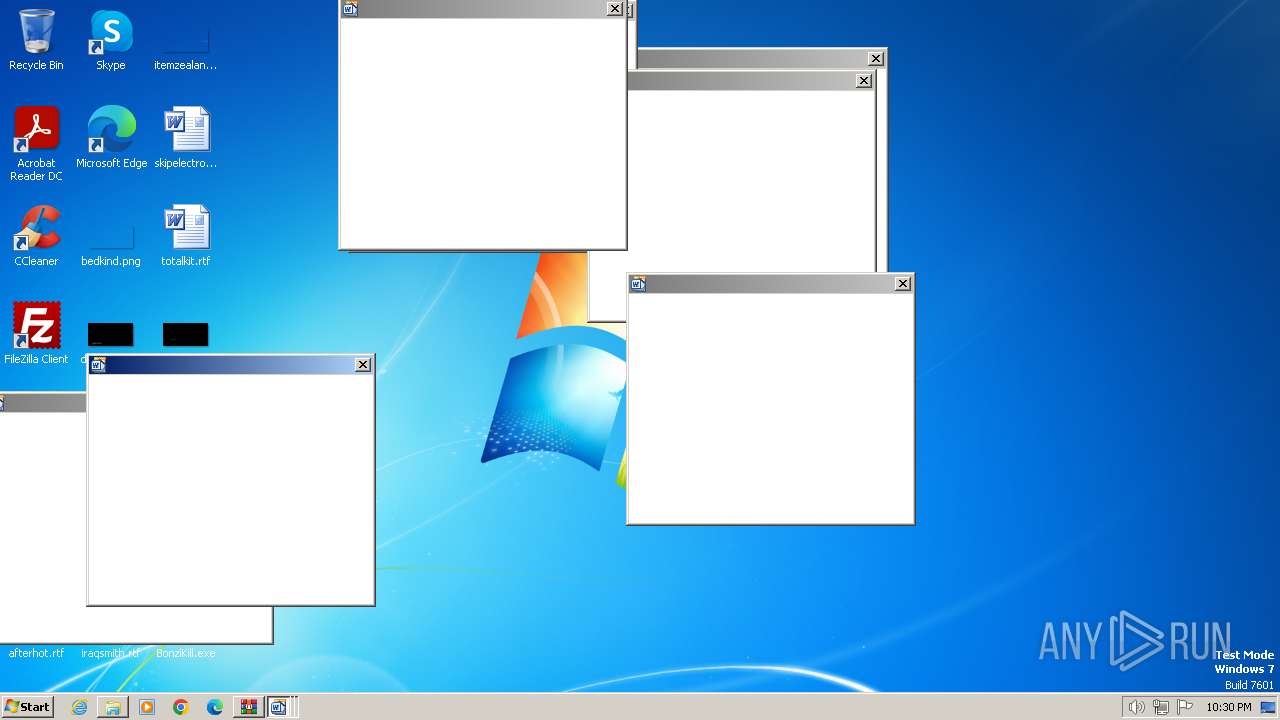This screenshot has height=720, width=1280.
Task: Select the skipelectro Word document
Action: [x=186, y=138]
